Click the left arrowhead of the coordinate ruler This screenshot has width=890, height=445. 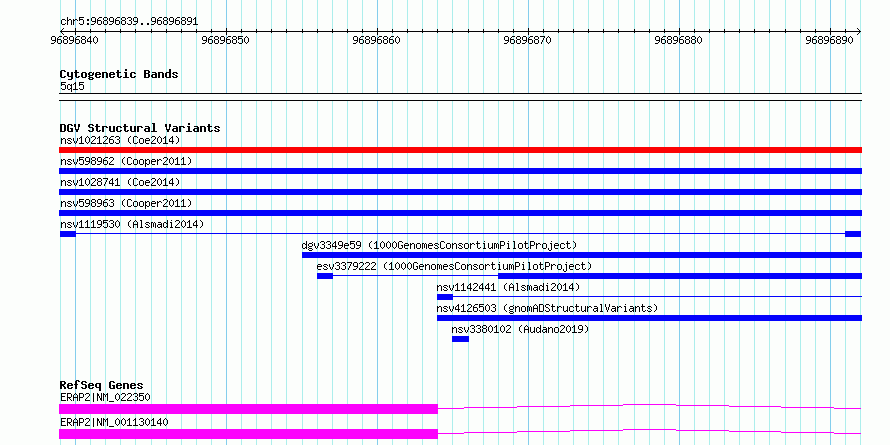click(x=62, y=32)
